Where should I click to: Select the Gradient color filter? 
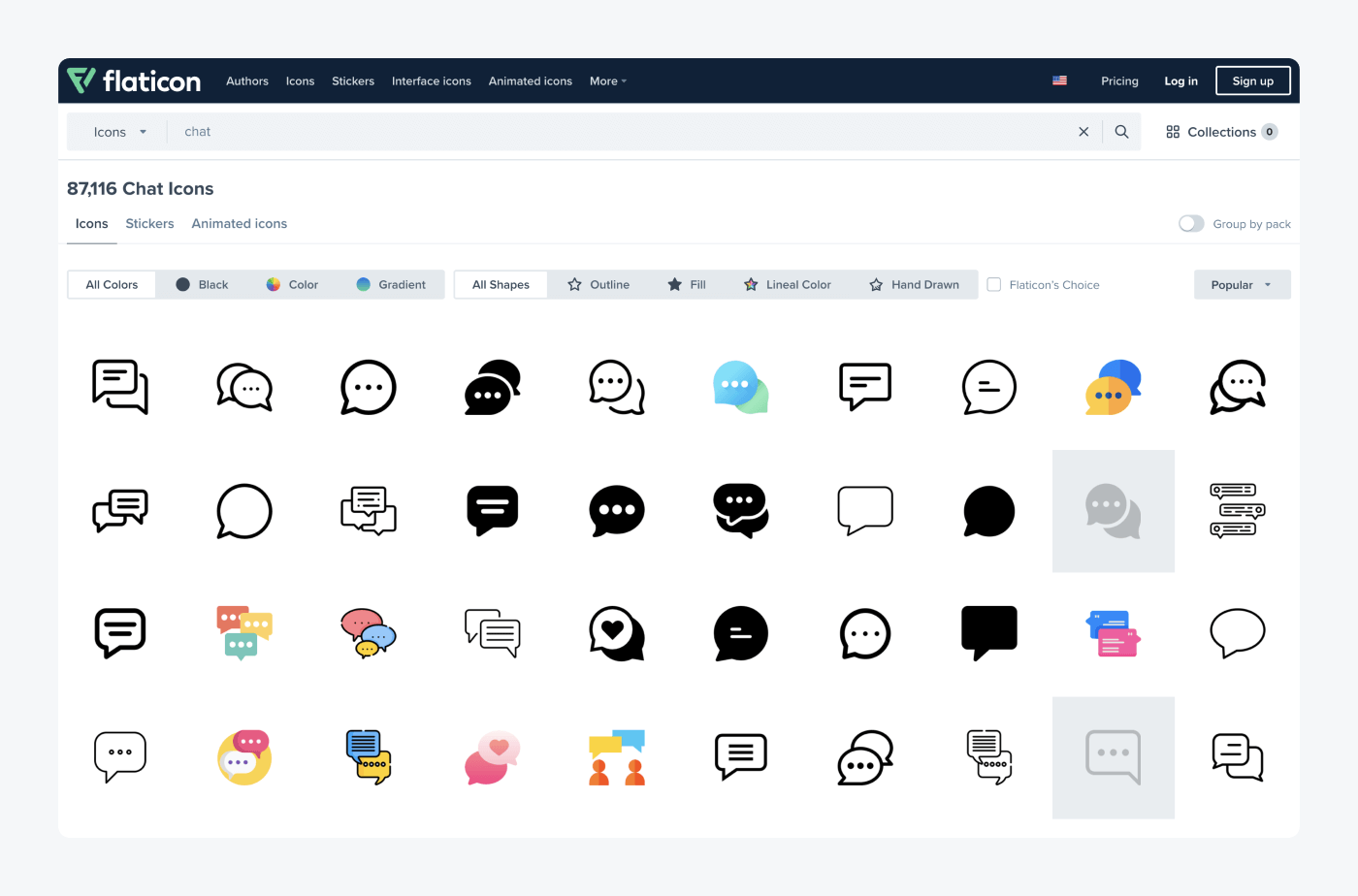point(392,284)
